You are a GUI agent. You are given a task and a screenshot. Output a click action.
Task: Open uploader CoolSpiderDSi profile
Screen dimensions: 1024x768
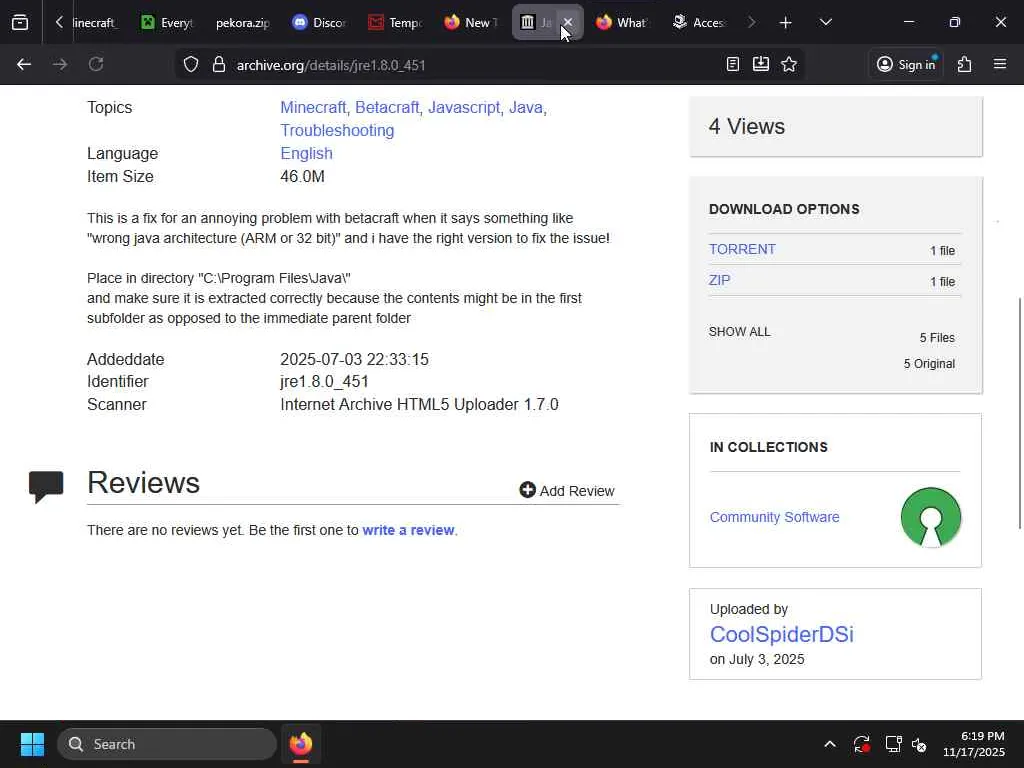click(x=782, y=634)
